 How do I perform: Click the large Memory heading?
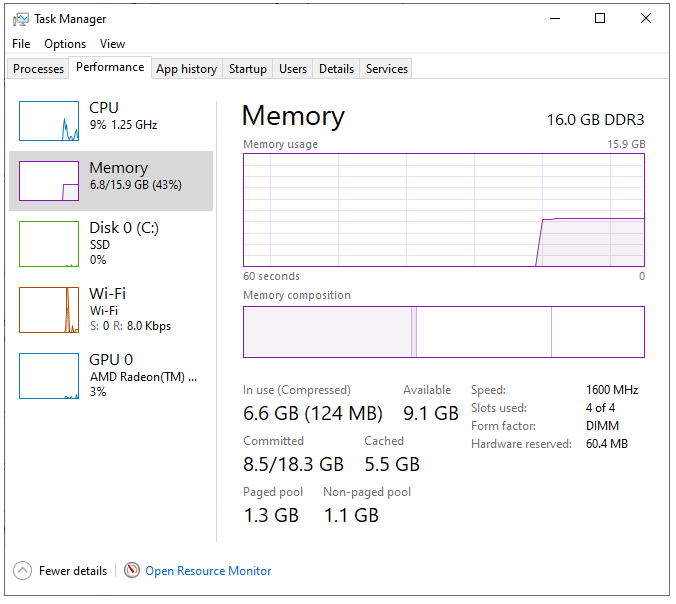[293, 116]
